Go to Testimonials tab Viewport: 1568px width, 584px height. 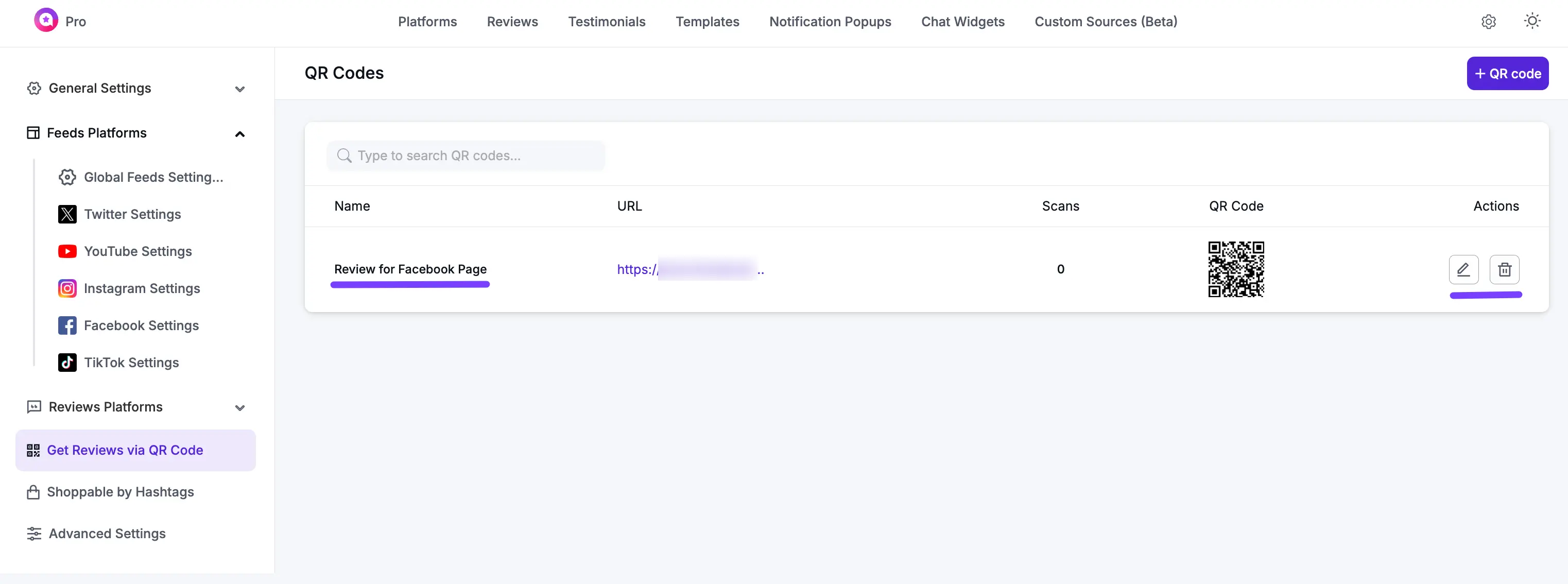606,22
